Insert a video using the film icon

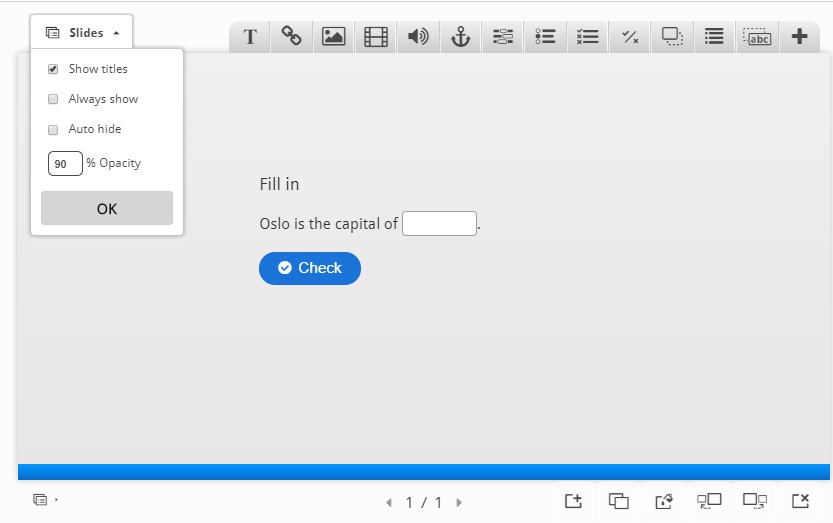click(376, 37)
